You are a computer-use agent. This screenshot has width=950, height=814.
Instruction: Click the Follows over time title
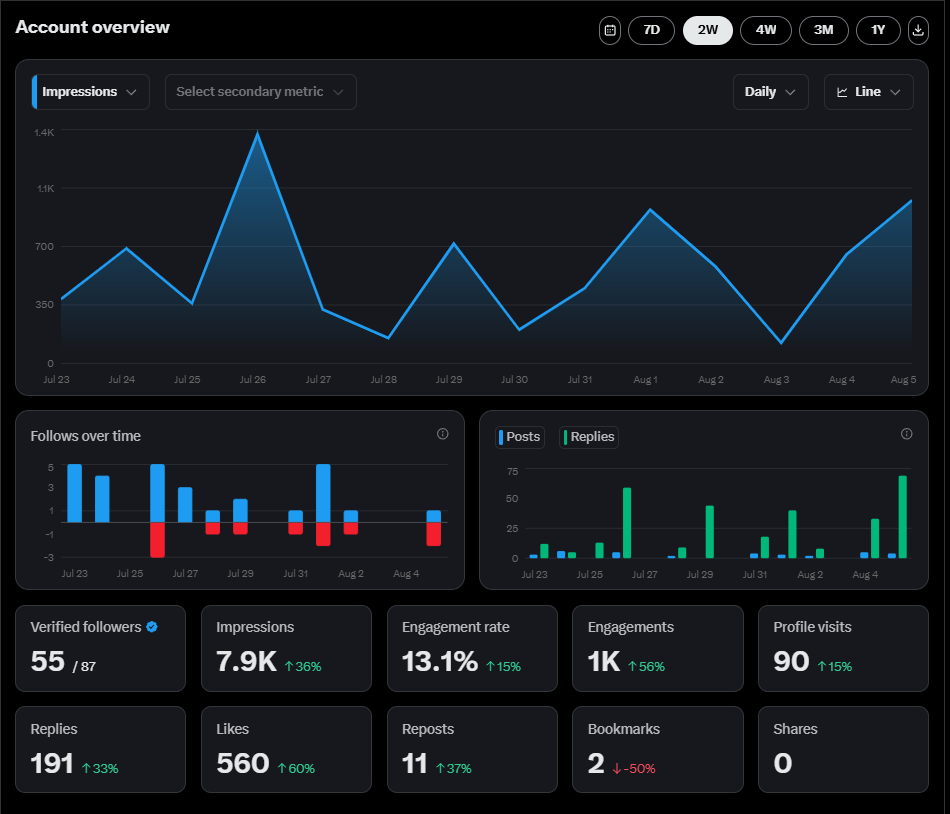[85, 436]
